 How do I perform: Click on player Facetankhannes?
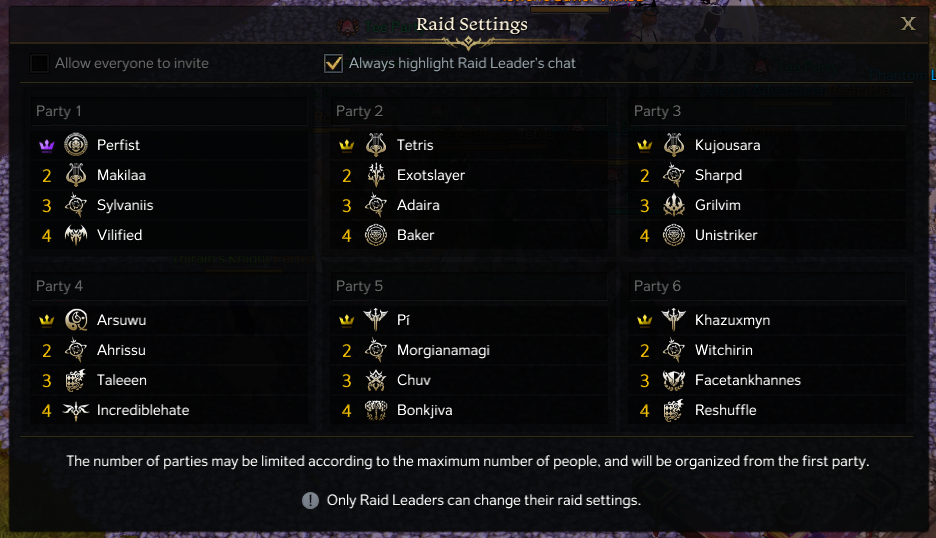coord(747,380)
